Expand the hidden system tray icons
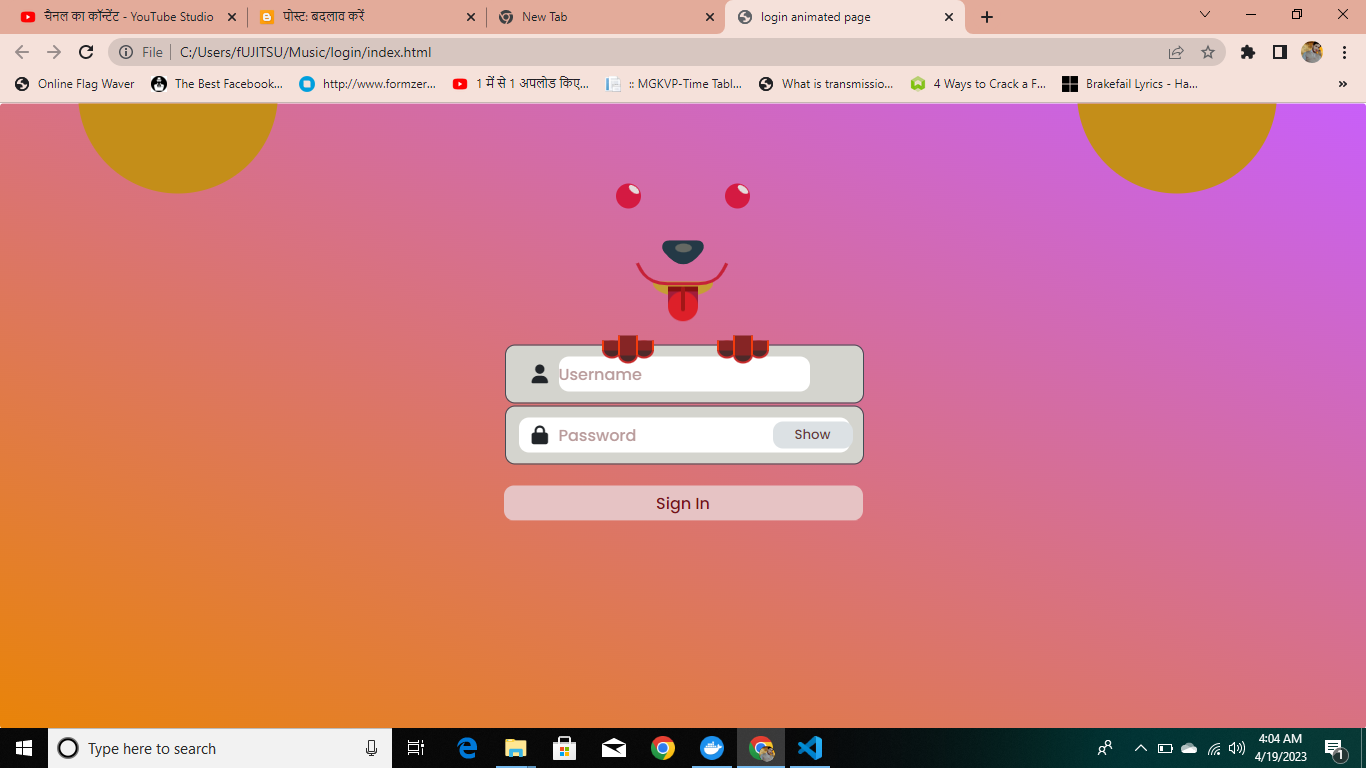 click(x=1140, y=748)
